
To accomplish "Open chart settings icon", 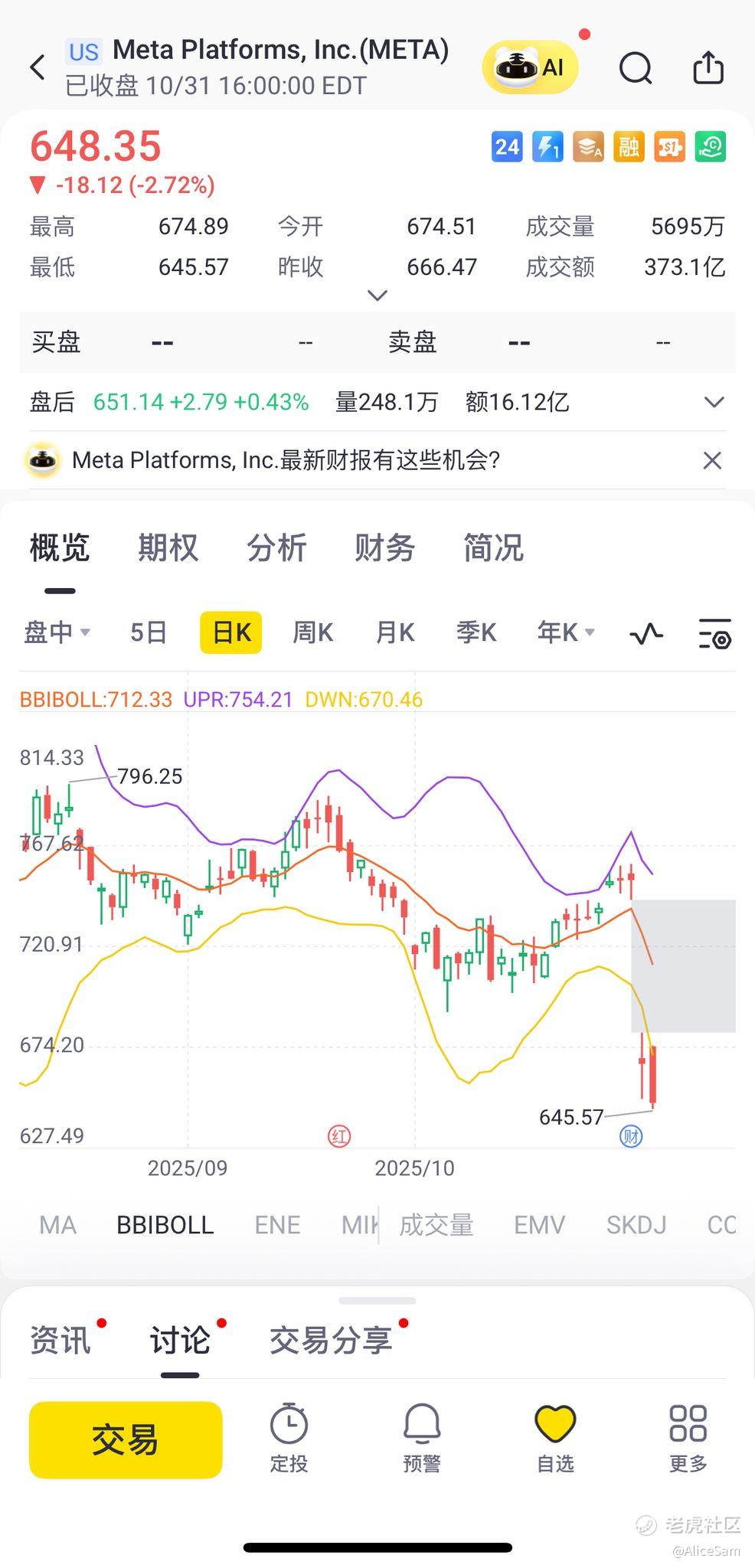I will point(715,633).
